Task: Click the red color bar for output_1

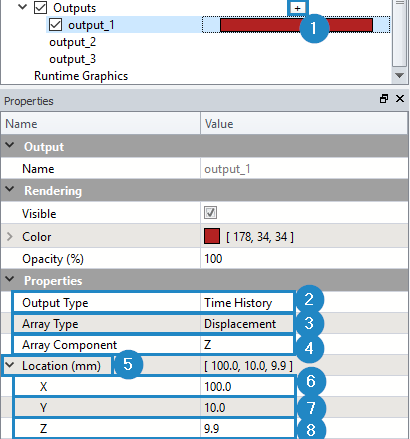Action: [x=296, y=25]
